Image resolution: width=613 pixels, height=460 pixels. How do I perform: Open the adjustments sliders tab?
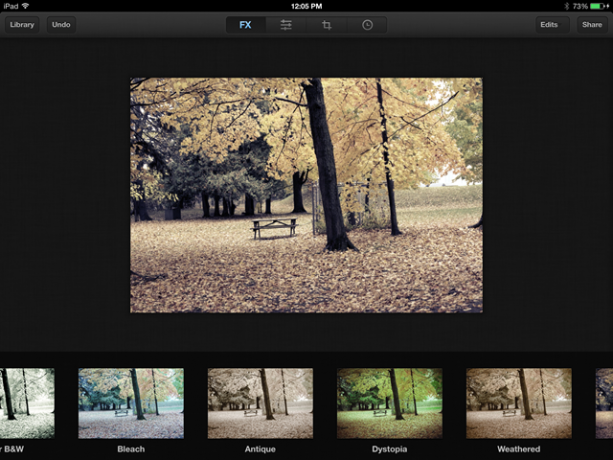tap(286, 25)
